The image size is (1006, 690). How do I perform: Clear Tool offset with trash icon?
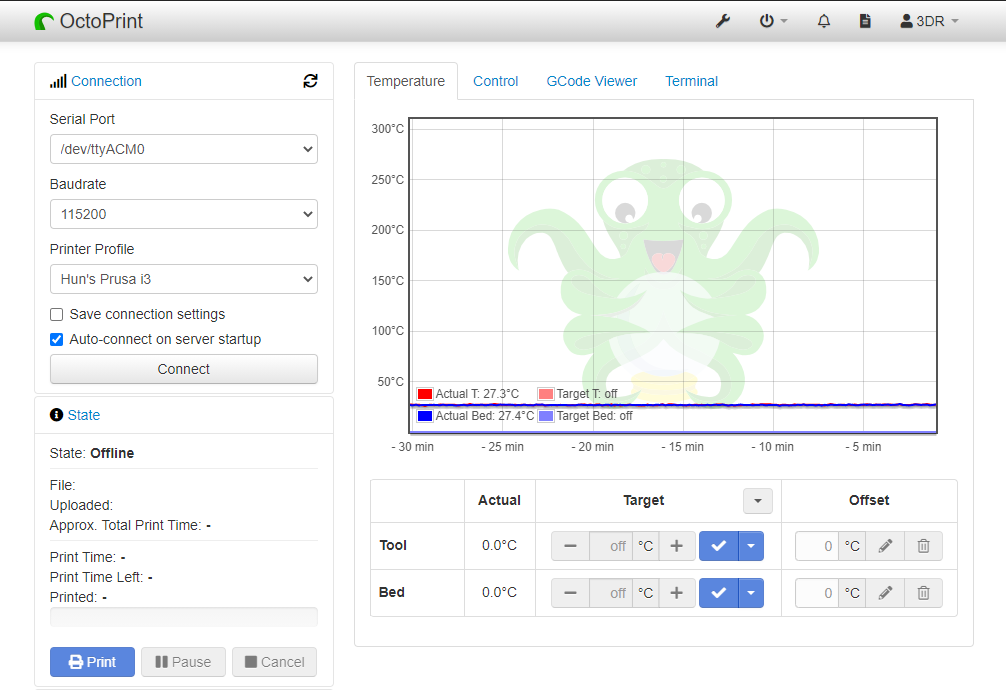(923, 546)
